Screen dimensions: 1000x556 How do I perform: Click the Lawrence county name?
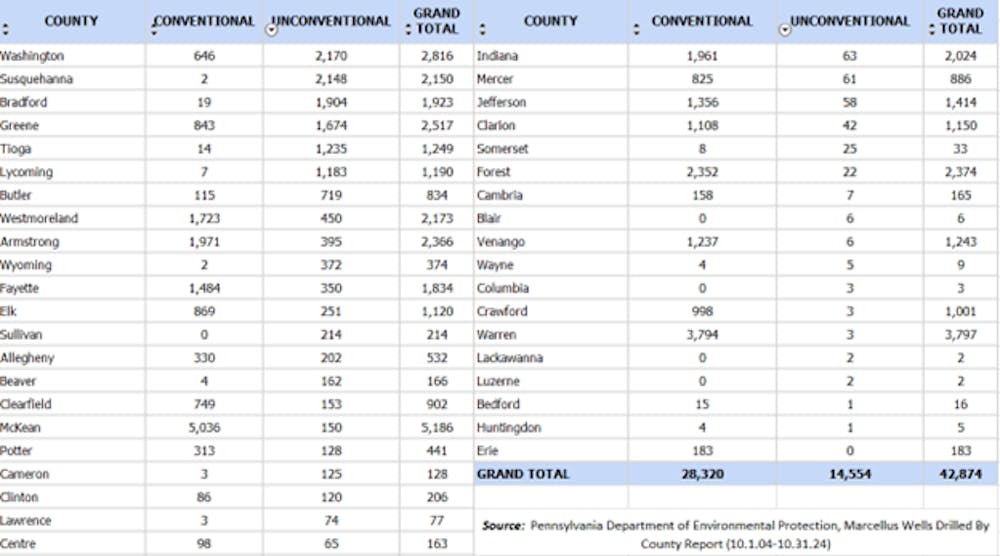(26, 520)
